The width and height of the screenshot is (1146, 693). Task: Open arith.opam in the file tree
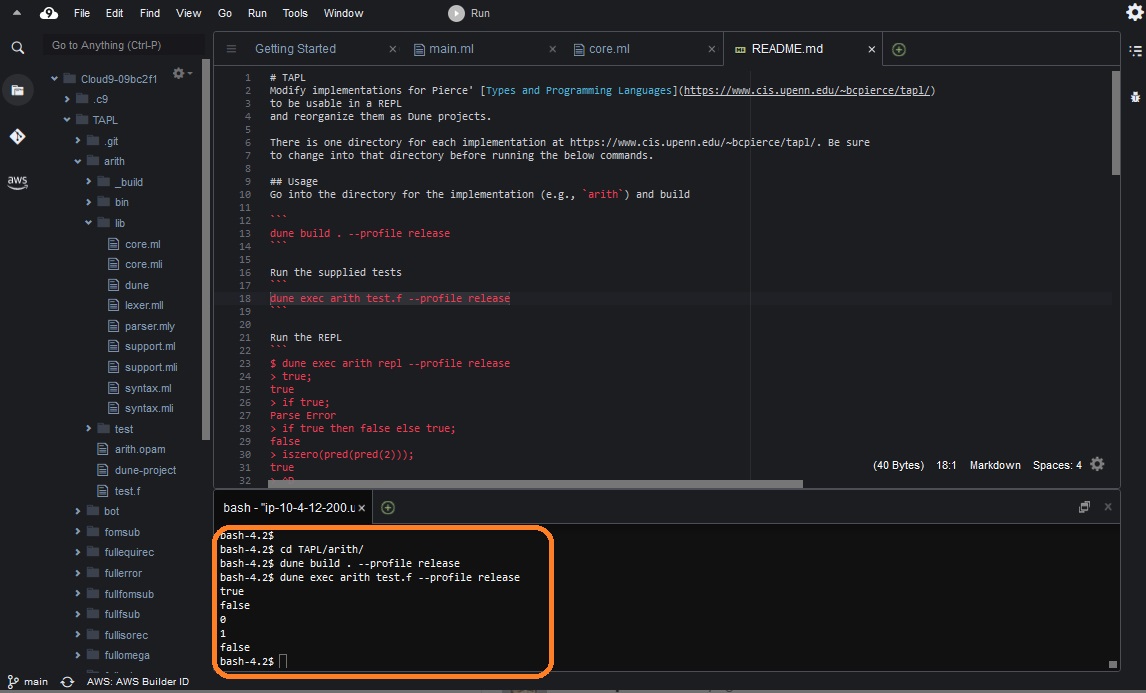[x=140, y=450]
